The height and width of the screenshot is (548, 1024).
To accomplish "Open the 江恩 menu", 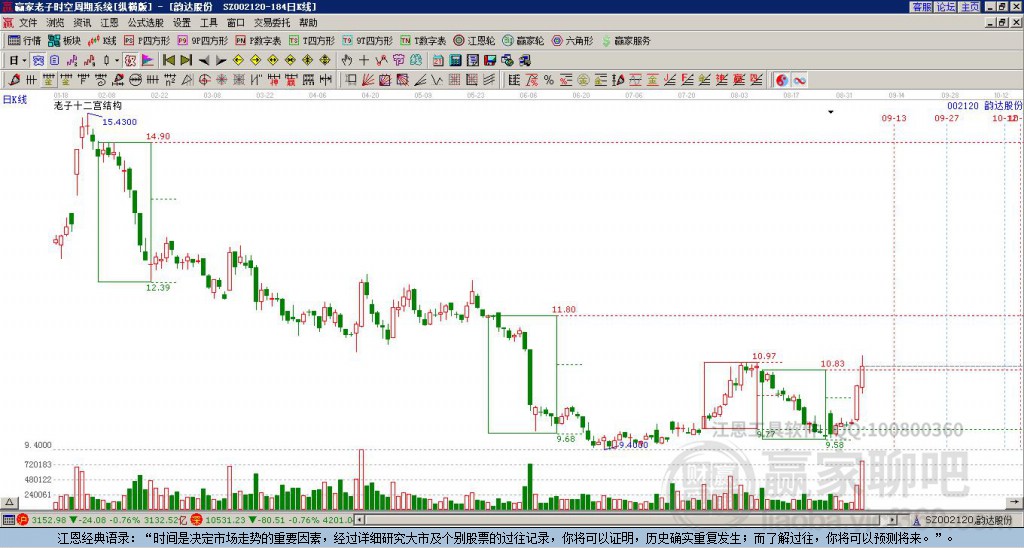I will [110, 23].
